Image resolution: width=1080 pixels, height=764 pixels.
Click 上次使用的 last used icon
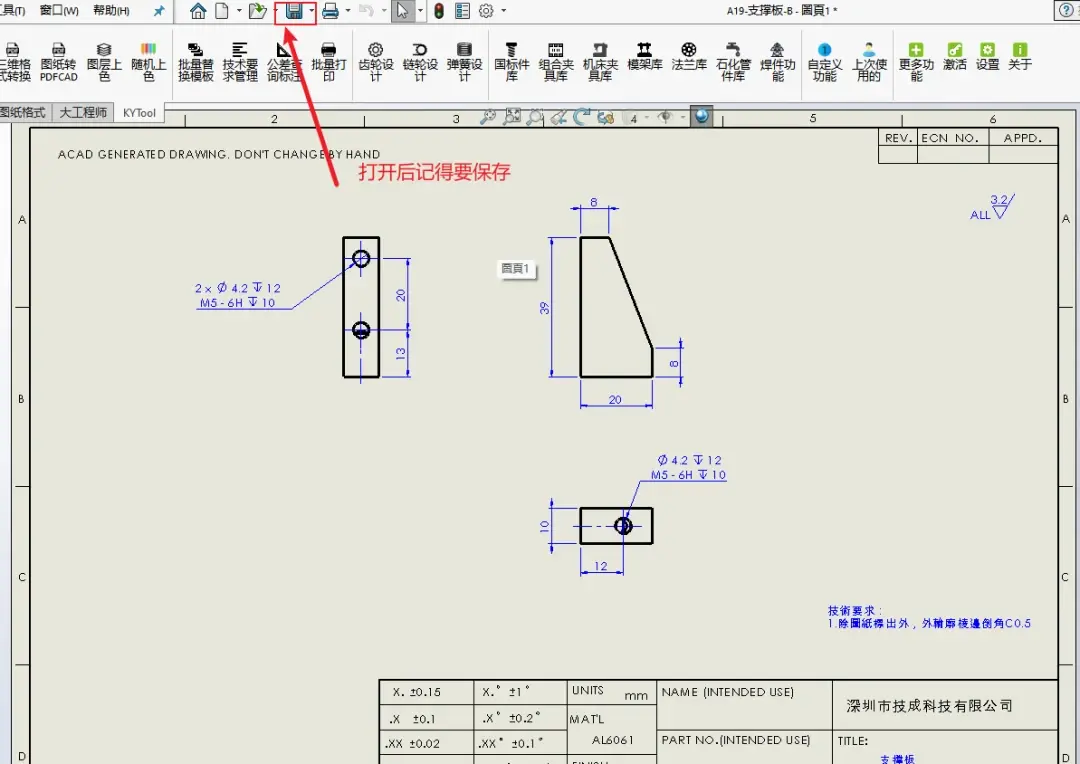[869, 62]
